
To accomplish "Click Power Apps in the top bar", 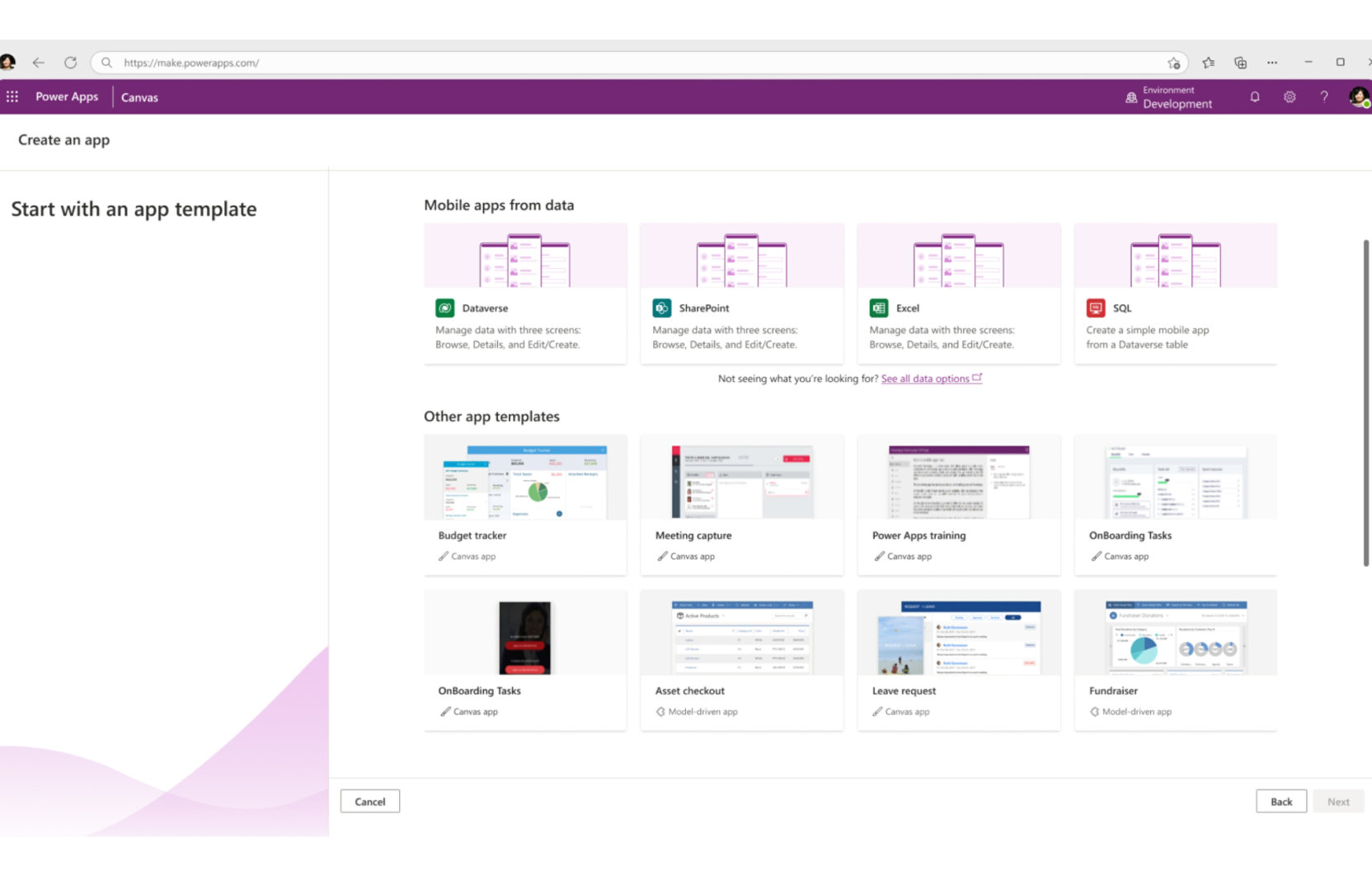I will pyautogui.click(x=67, y=97).
